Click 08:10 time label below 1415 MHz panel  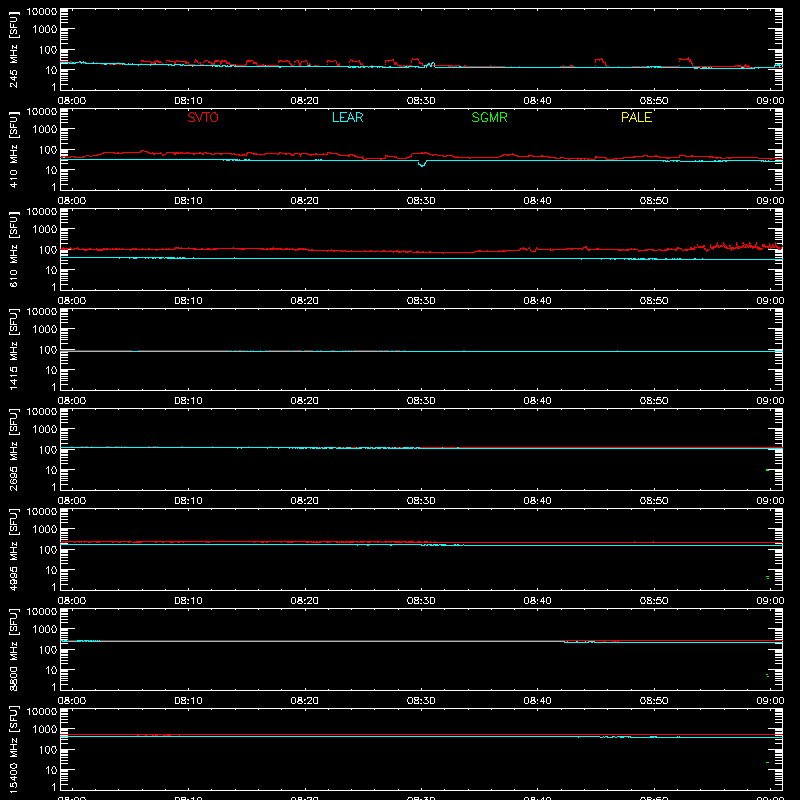tap(188, 401)
